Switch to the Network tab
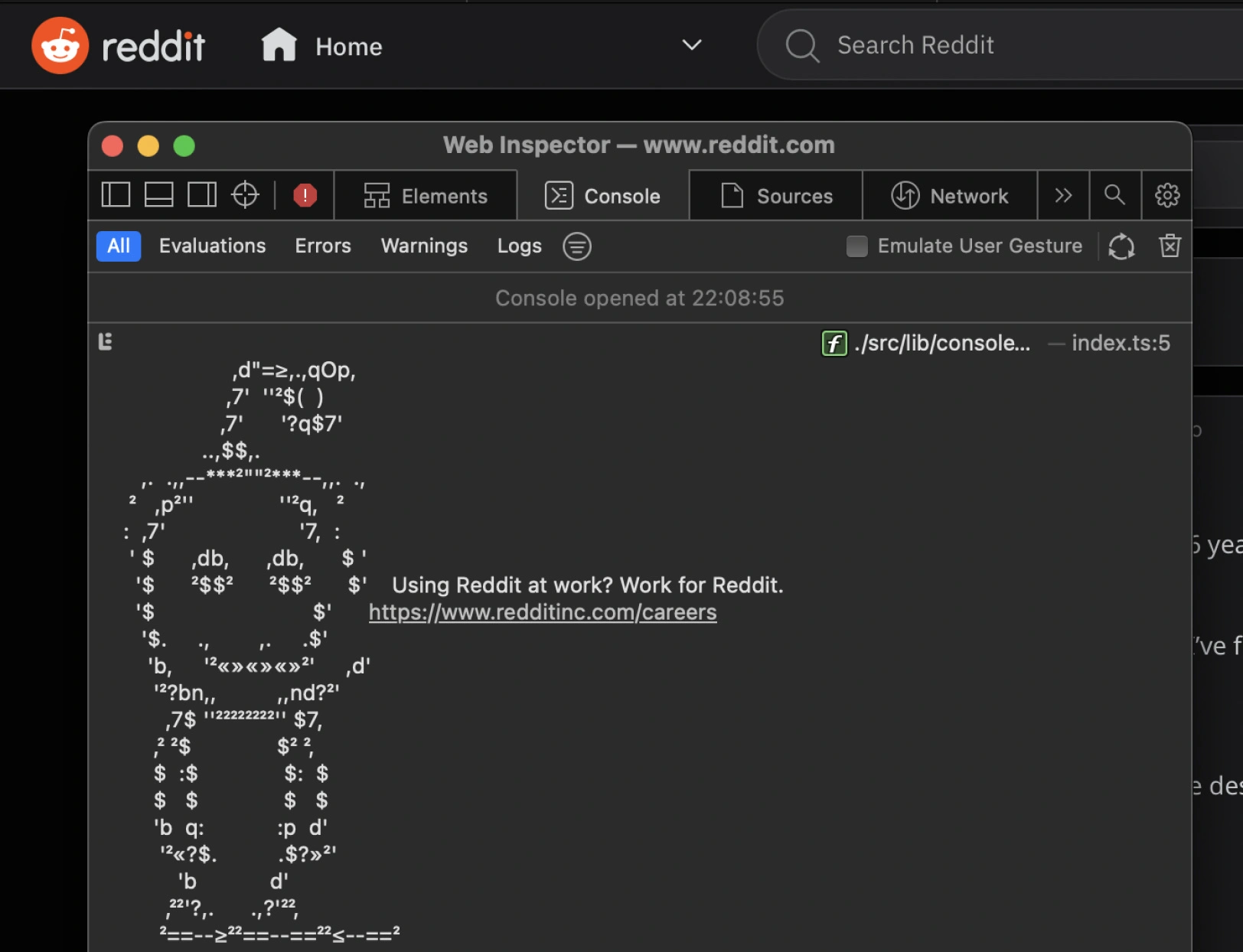The width and height of the screenshot is (1243, 952). pyautogui.click(x=950, y=196)
